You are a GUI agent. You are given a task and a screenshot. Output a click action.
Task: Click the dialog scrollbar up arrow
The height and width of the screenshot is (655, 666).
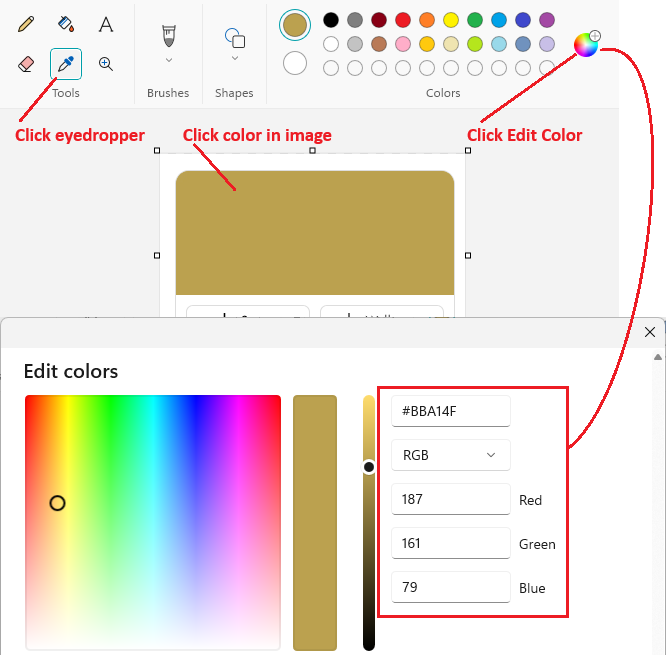[658, 357]
